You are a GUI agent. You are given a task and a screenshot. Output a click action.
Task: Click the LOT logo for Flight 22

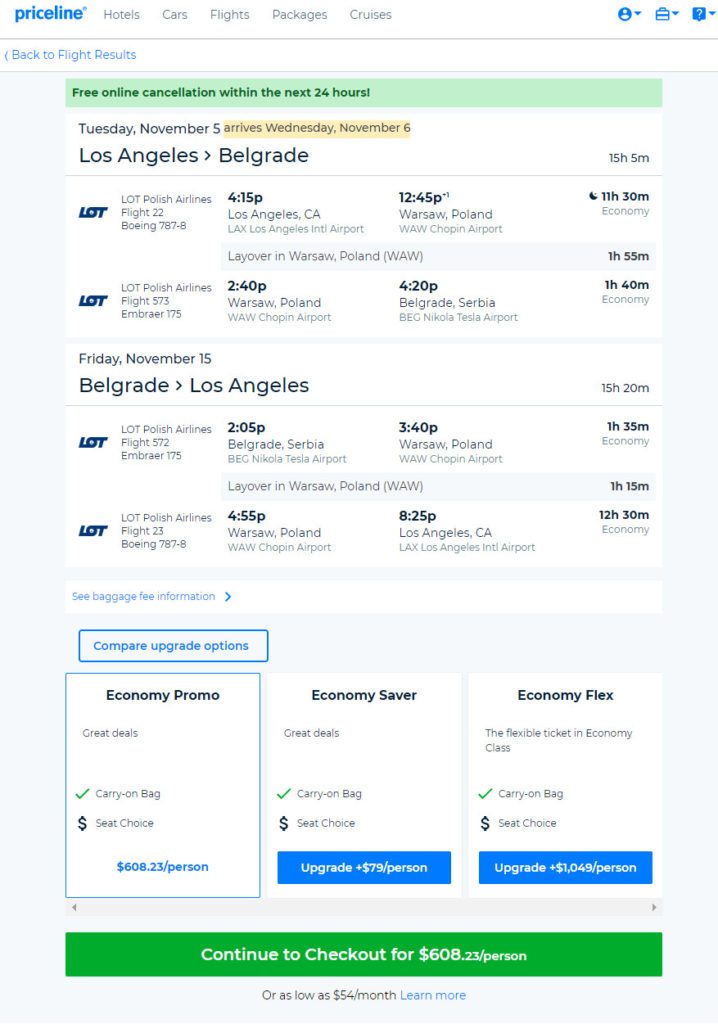[x=93, y=212]
